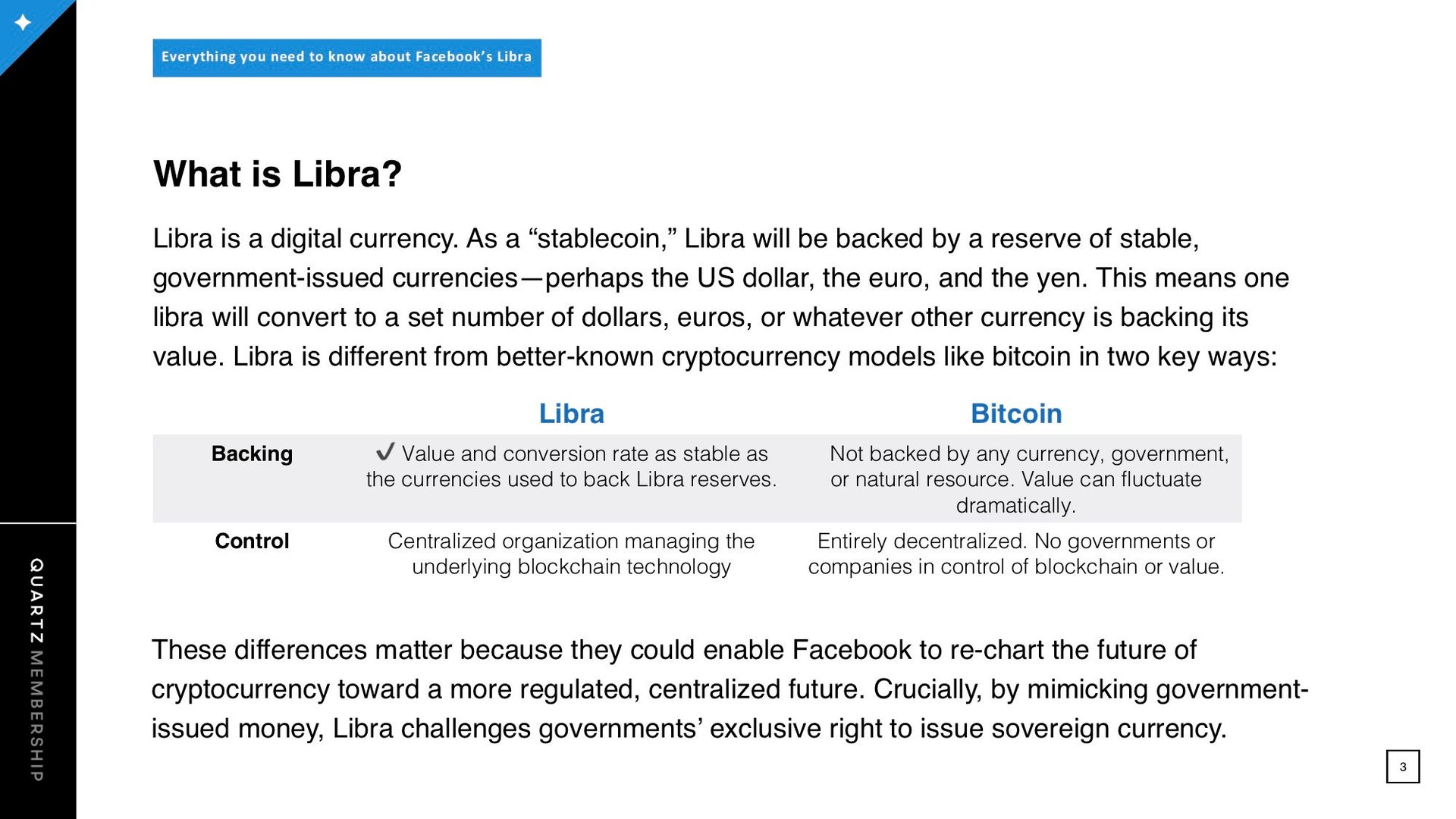Viewport: 1456px width, 819px height.
Task: Click the Backing row label
Action: (x=252, y=453)
